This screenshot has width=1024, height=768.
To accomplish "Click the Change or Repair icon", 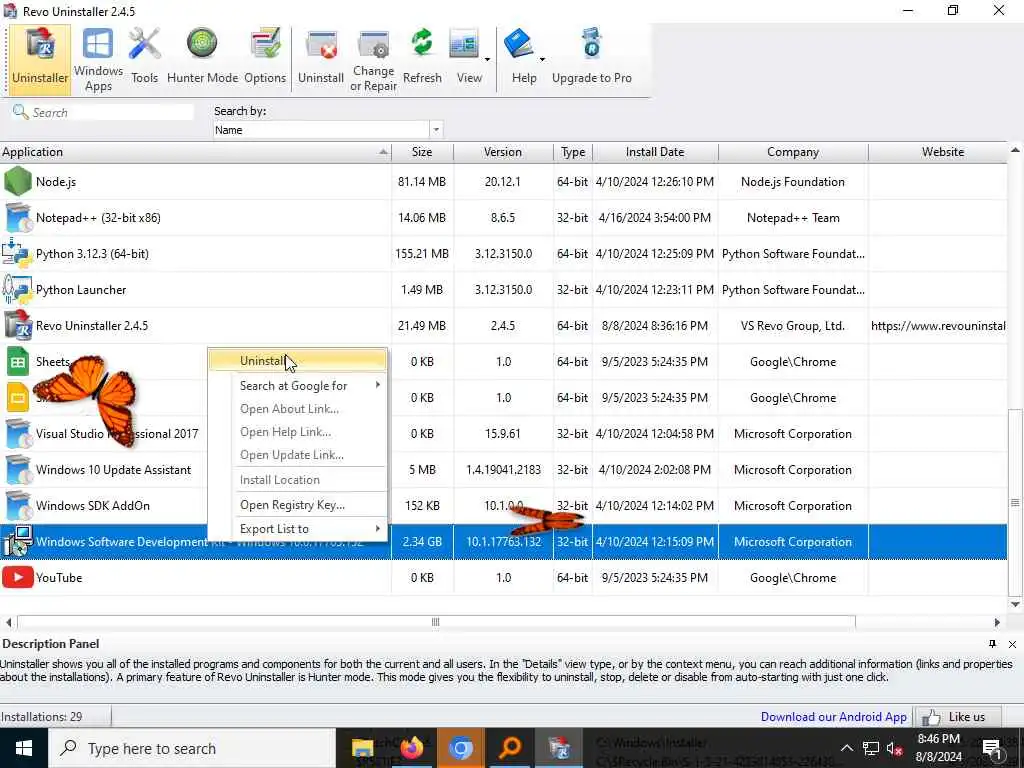I will point(374,59).
